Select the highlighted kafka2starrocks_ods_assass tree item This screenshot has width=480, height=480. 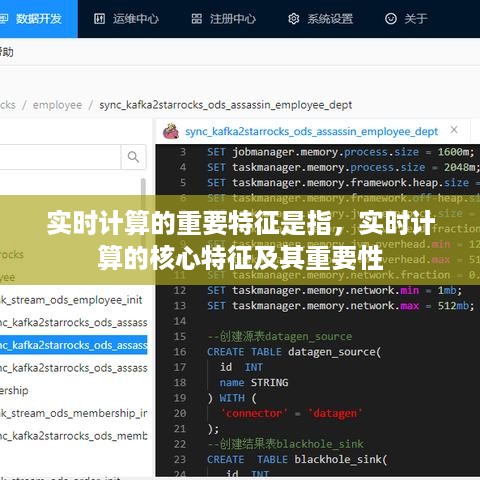point(73,345)
